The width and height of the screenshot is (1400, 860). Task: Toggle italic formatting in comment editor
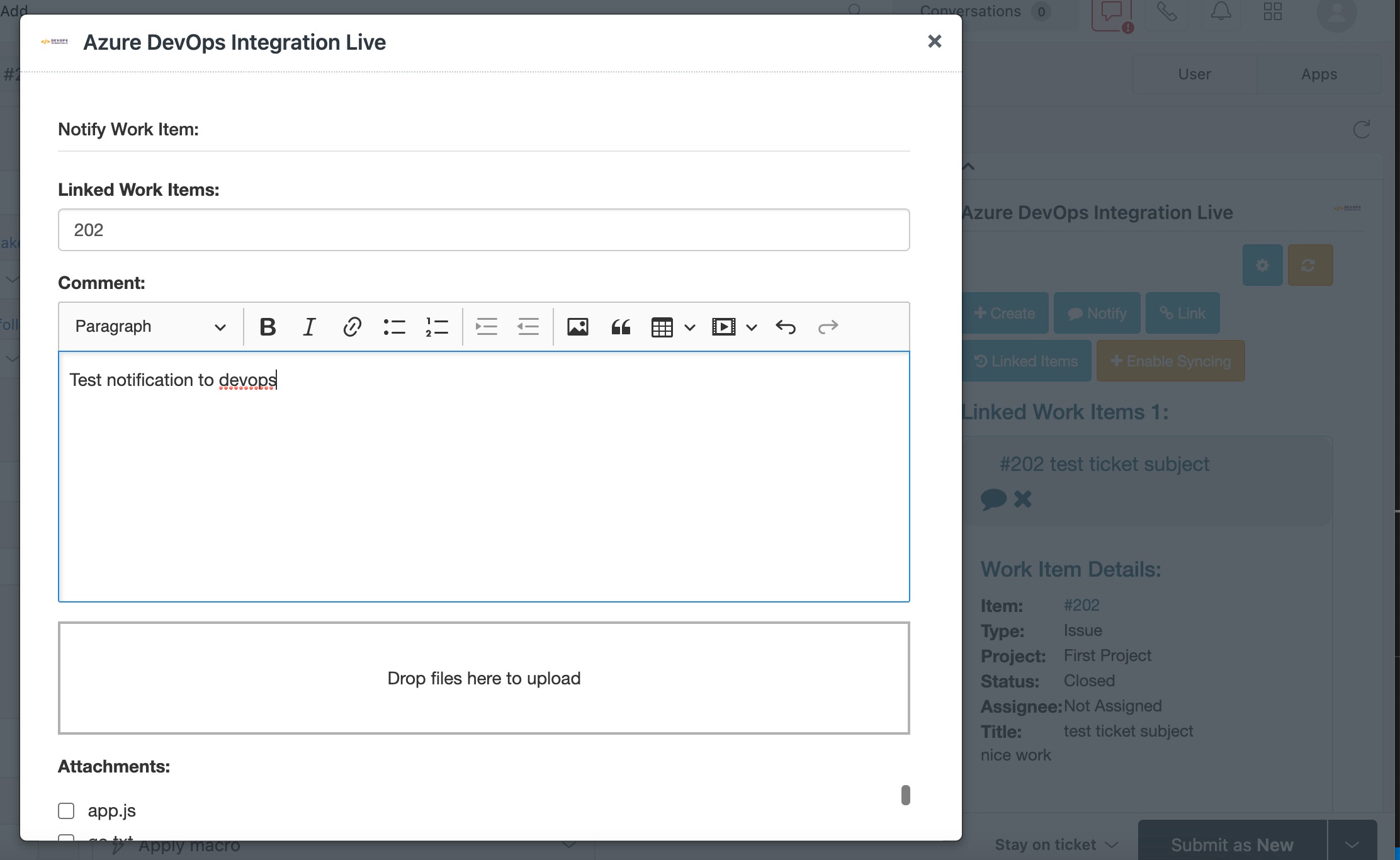309,327
